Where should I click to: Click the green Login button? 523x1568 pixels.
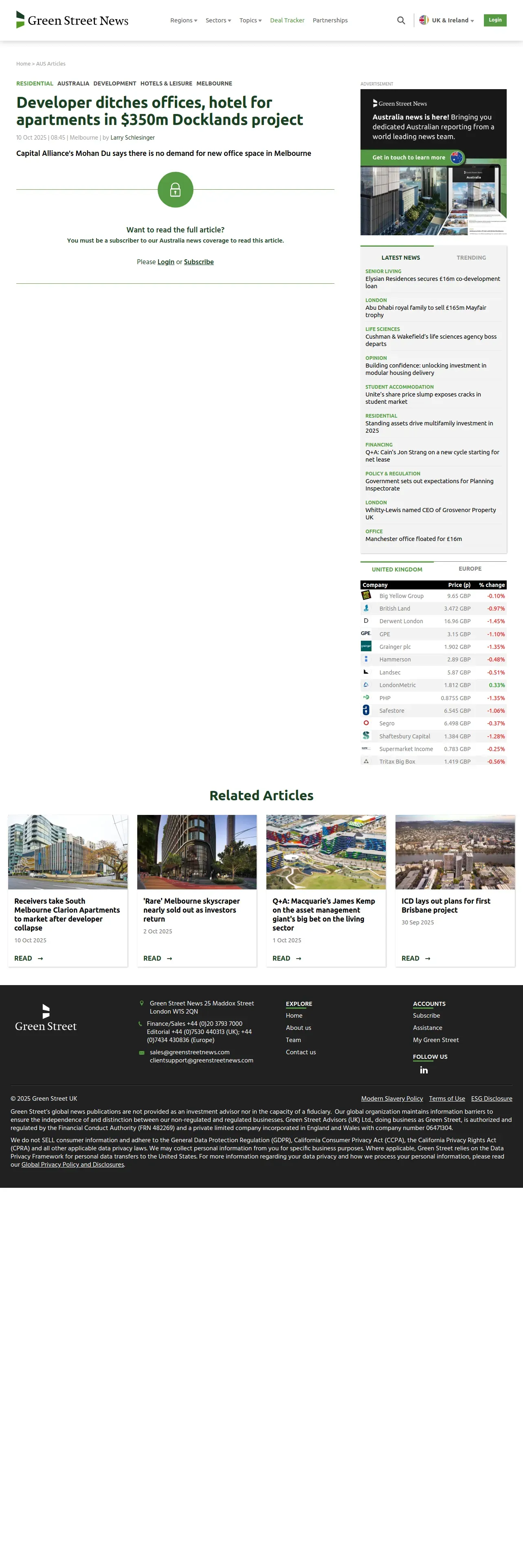coord(495,20)
